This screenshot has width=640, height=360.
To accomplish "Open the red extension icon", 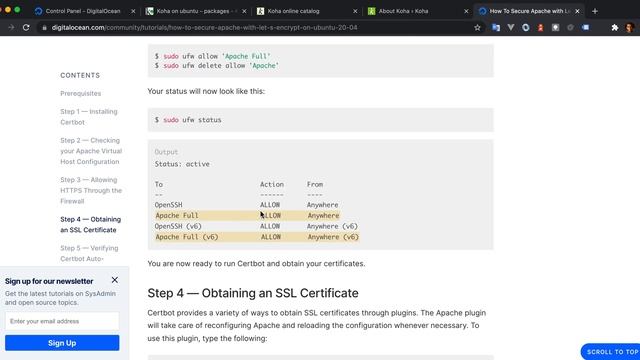I will (x=540, y=27).
